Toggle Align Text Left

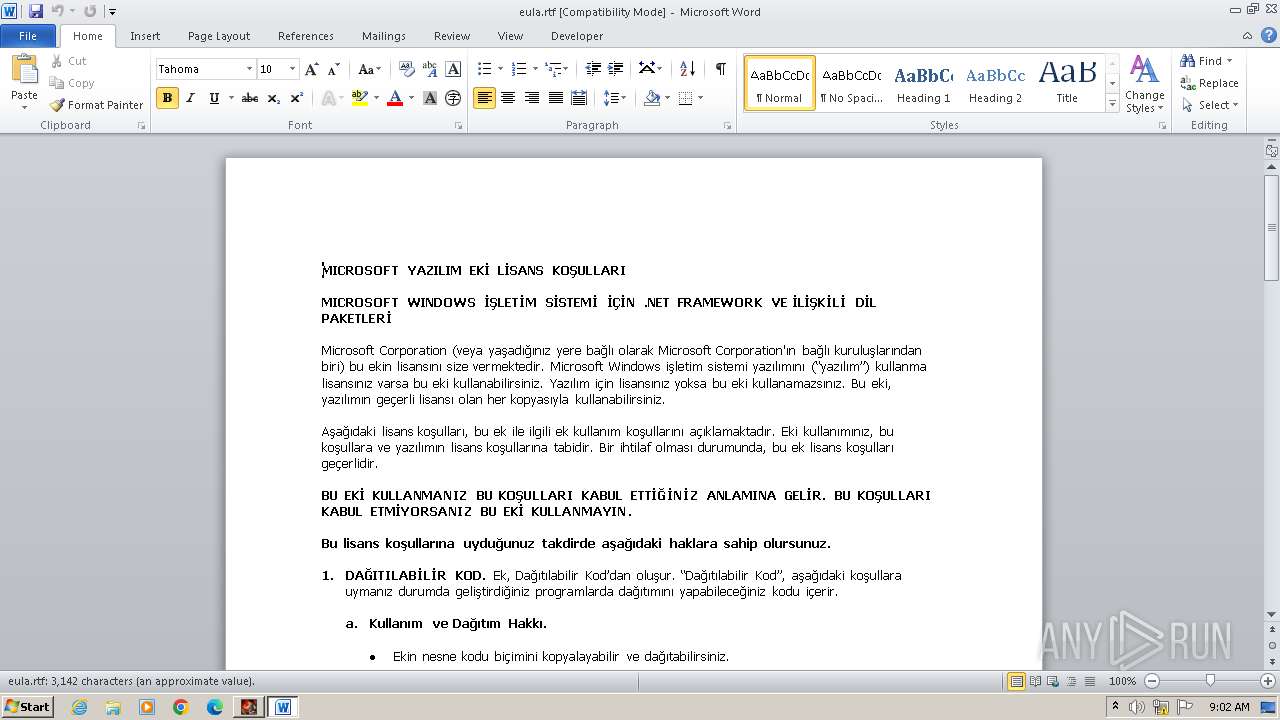coord(484,98)
